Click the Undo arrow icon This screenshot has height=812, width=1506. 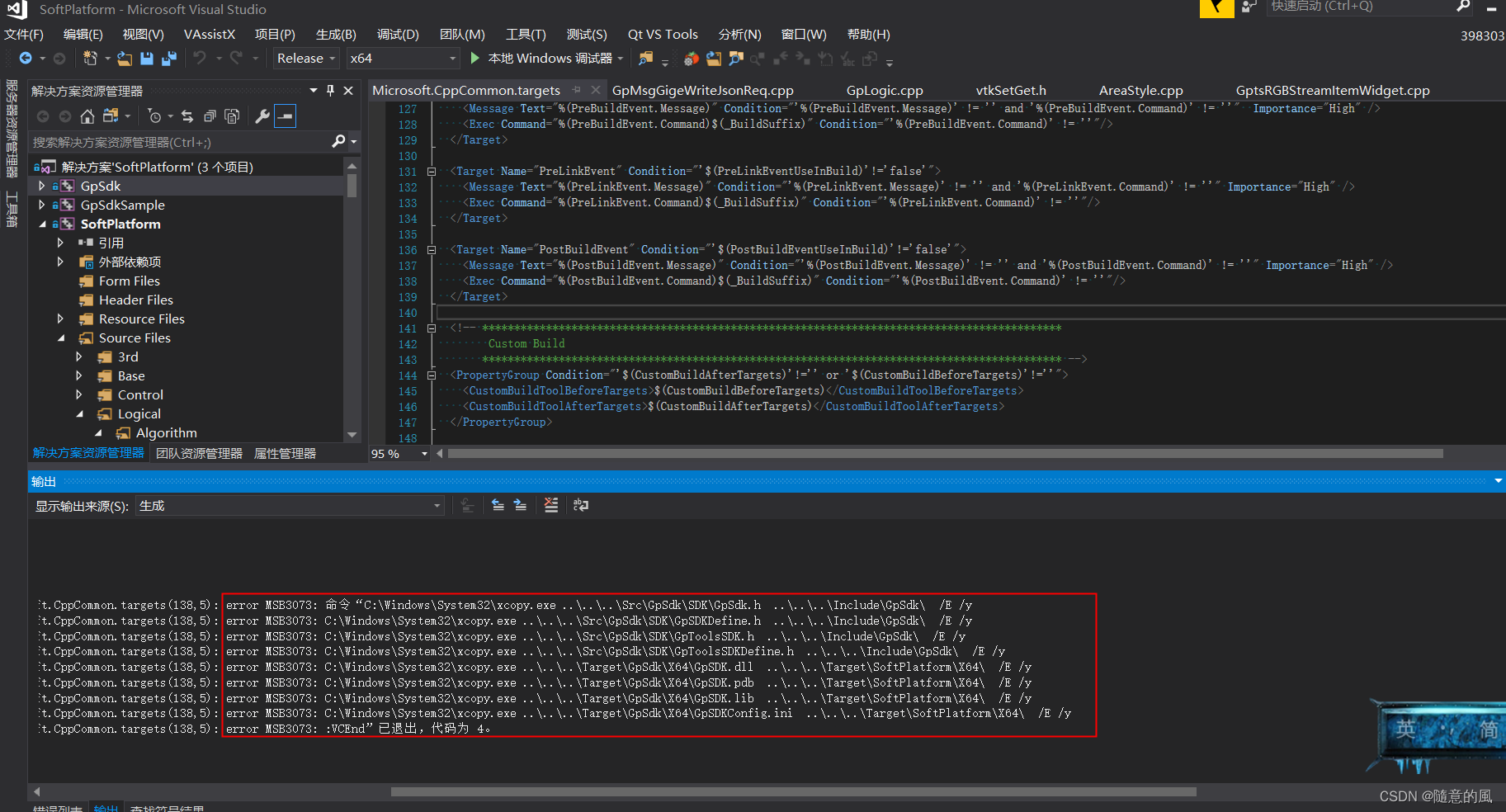click(200, 59)
